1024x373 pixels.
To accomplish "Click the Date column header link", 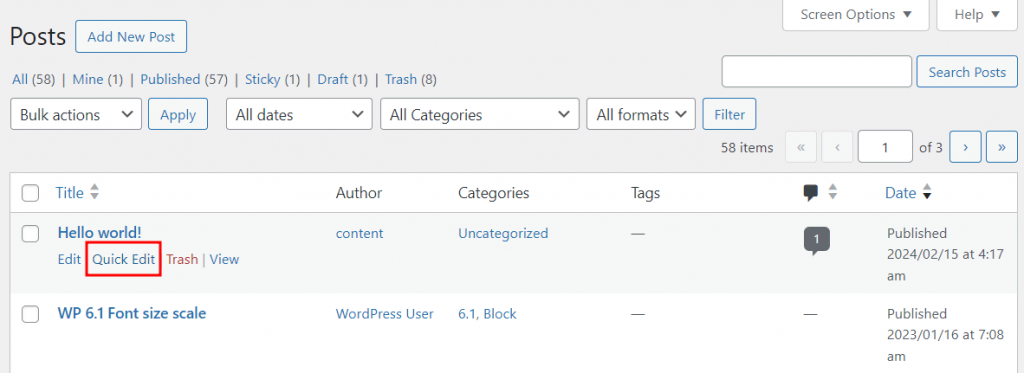I will pyautogui.click(x=901, y=193).
